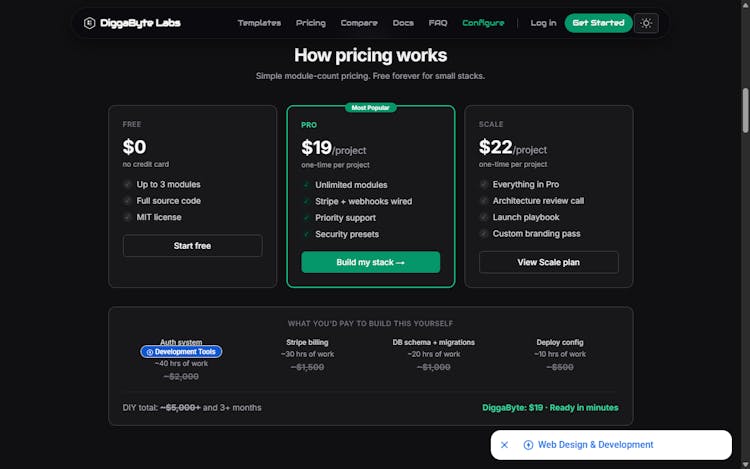Click check icon next to Launch playbook
750x469 pixels.
point(484,217)
